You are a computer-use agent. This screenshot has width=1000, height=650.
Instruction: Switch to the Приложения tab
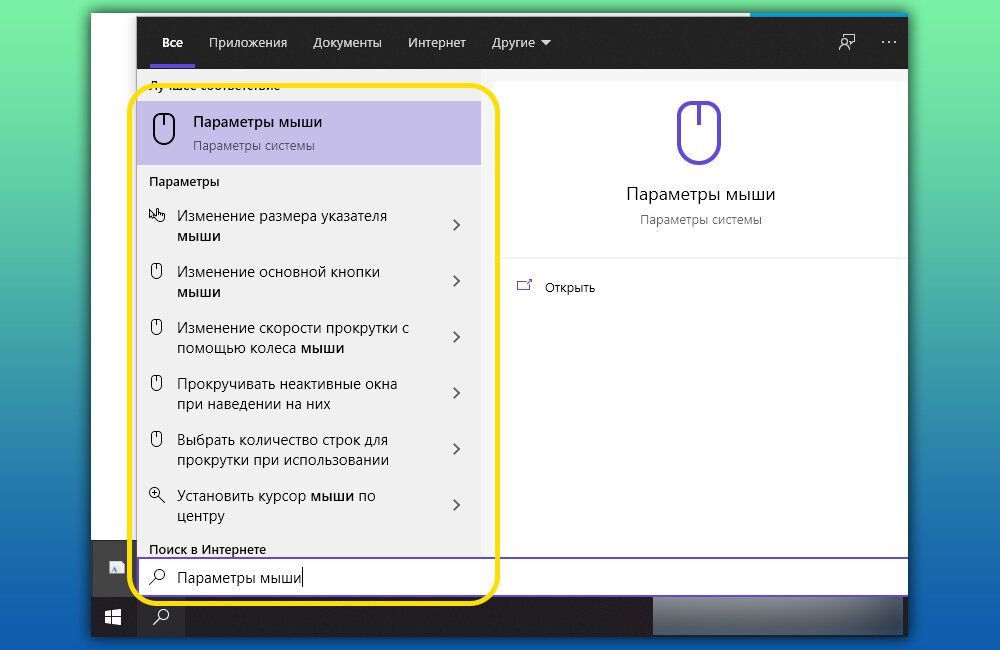coord(248,43)
